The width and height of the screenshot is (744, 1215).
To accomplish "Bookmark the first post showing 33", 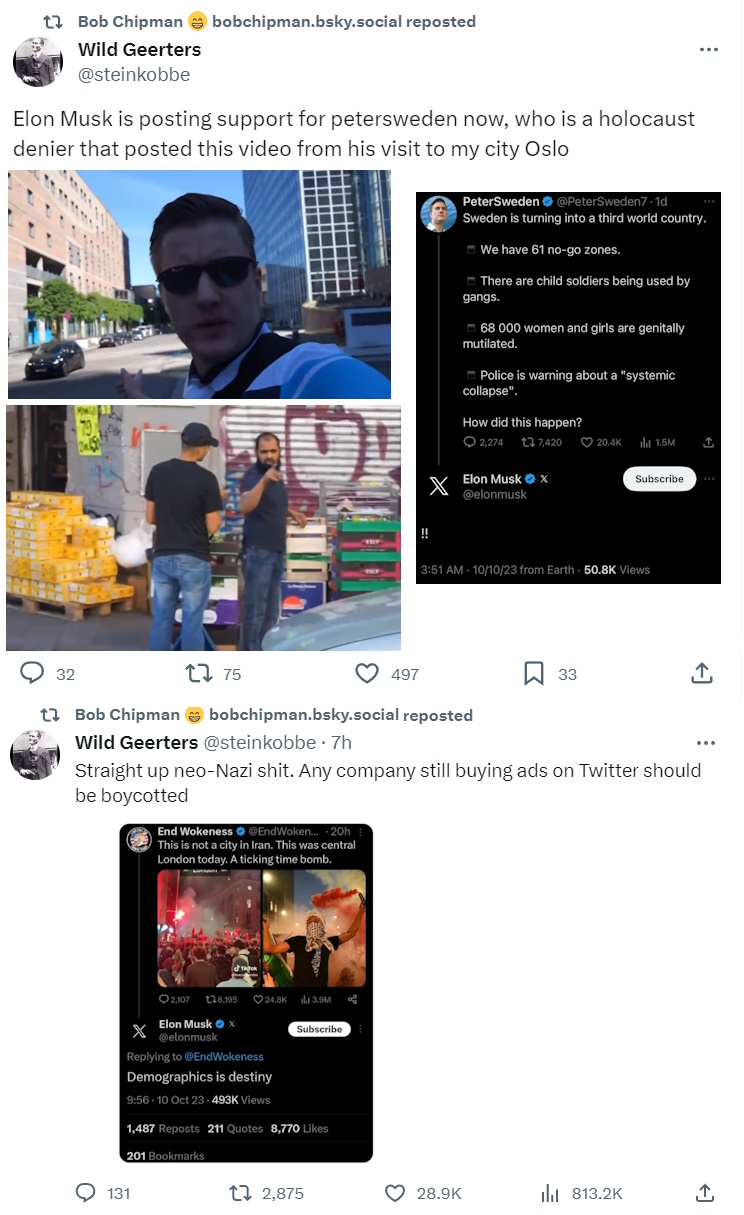I will 550,674.
